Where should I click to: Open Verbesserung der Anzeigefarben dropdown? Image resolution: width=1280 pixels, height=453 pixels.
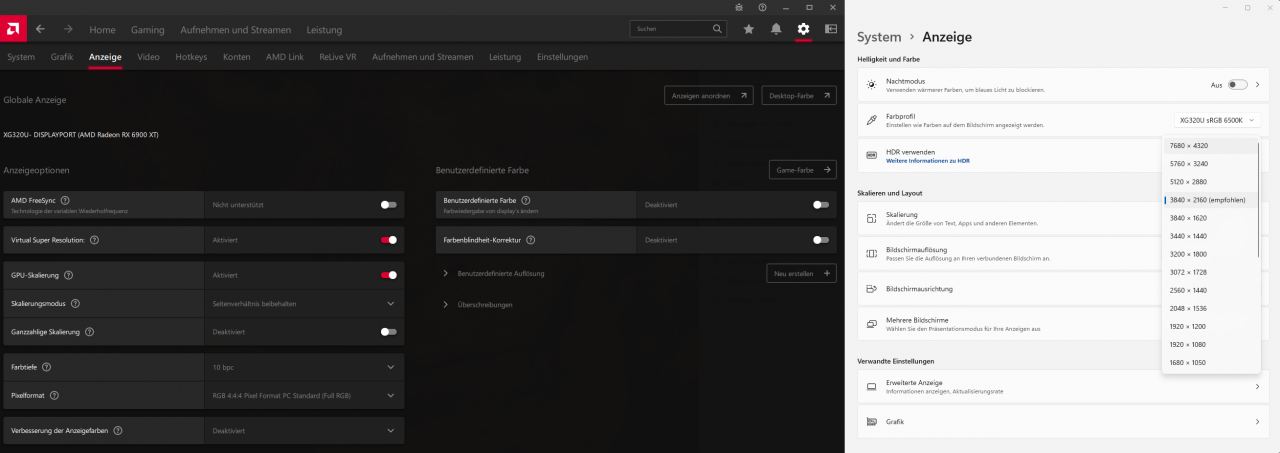[304, 430]
